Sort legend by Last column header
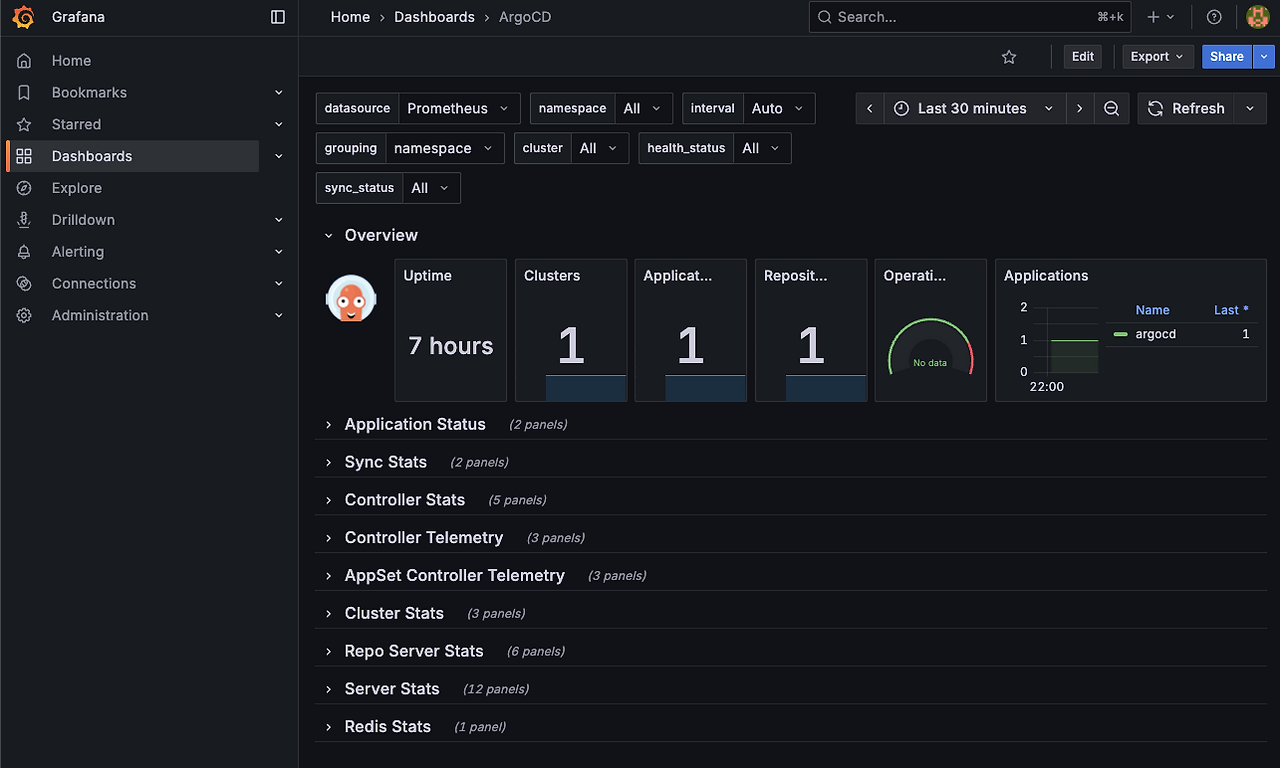 coord(1232,310)
